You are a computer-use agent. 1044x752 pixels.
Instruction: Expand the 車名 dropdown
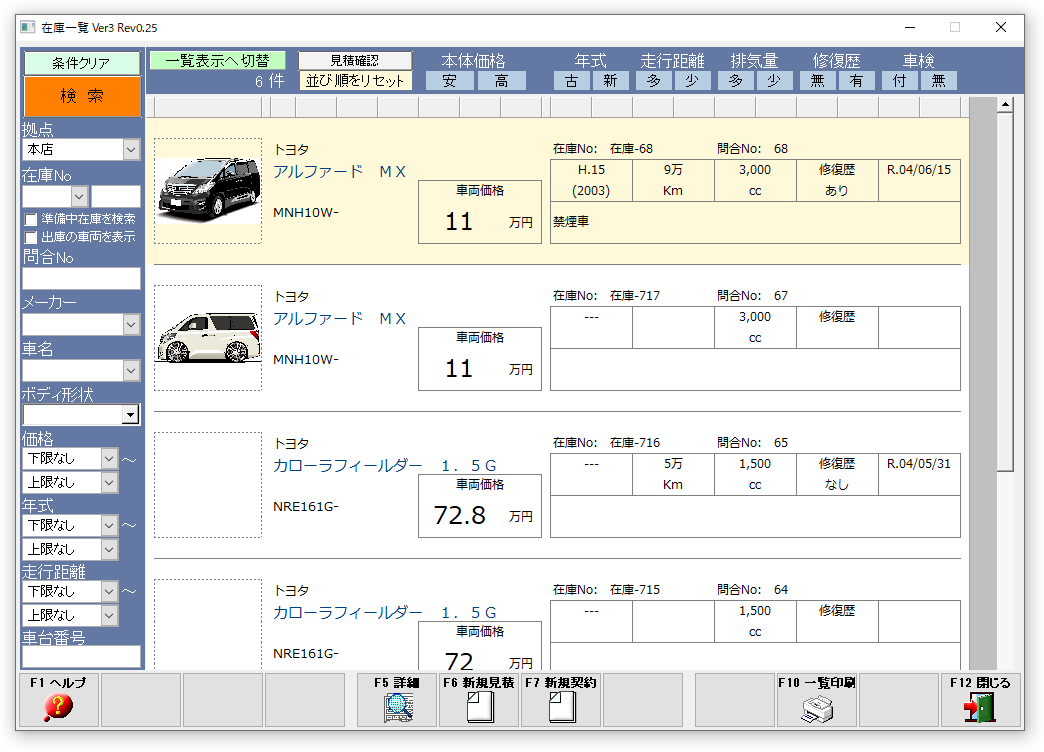pos(131,370)
